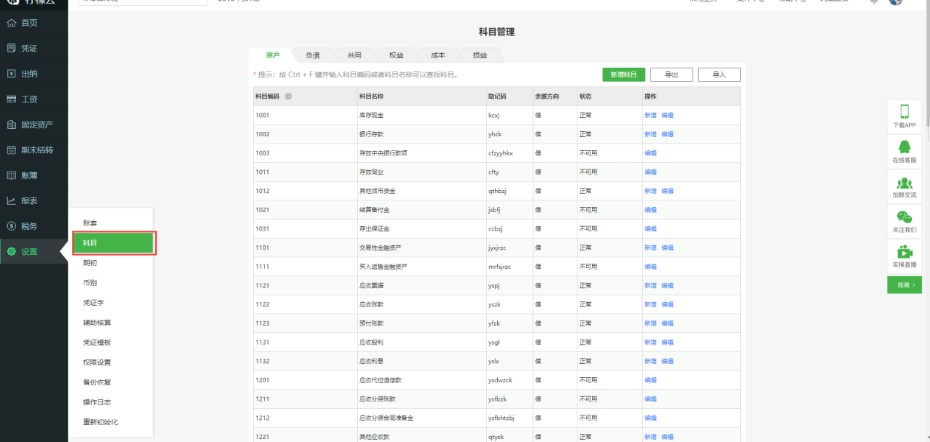Viewport: 930px width, 442px height.
Task: Click 编辑 link in row 1212
Action: point(650,418)
